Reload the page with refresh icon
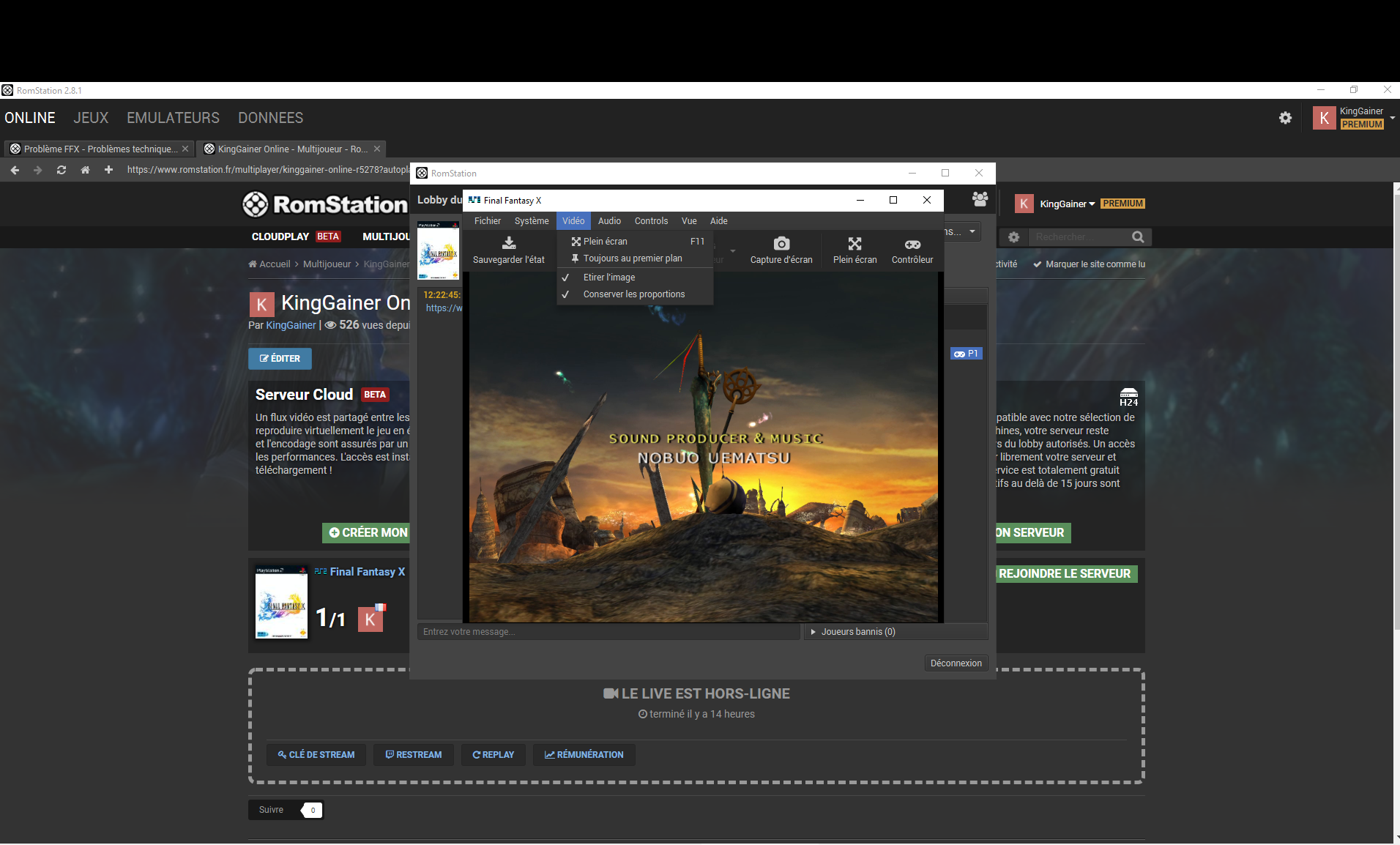This screenshot has height=845, width=1400. 62,170
